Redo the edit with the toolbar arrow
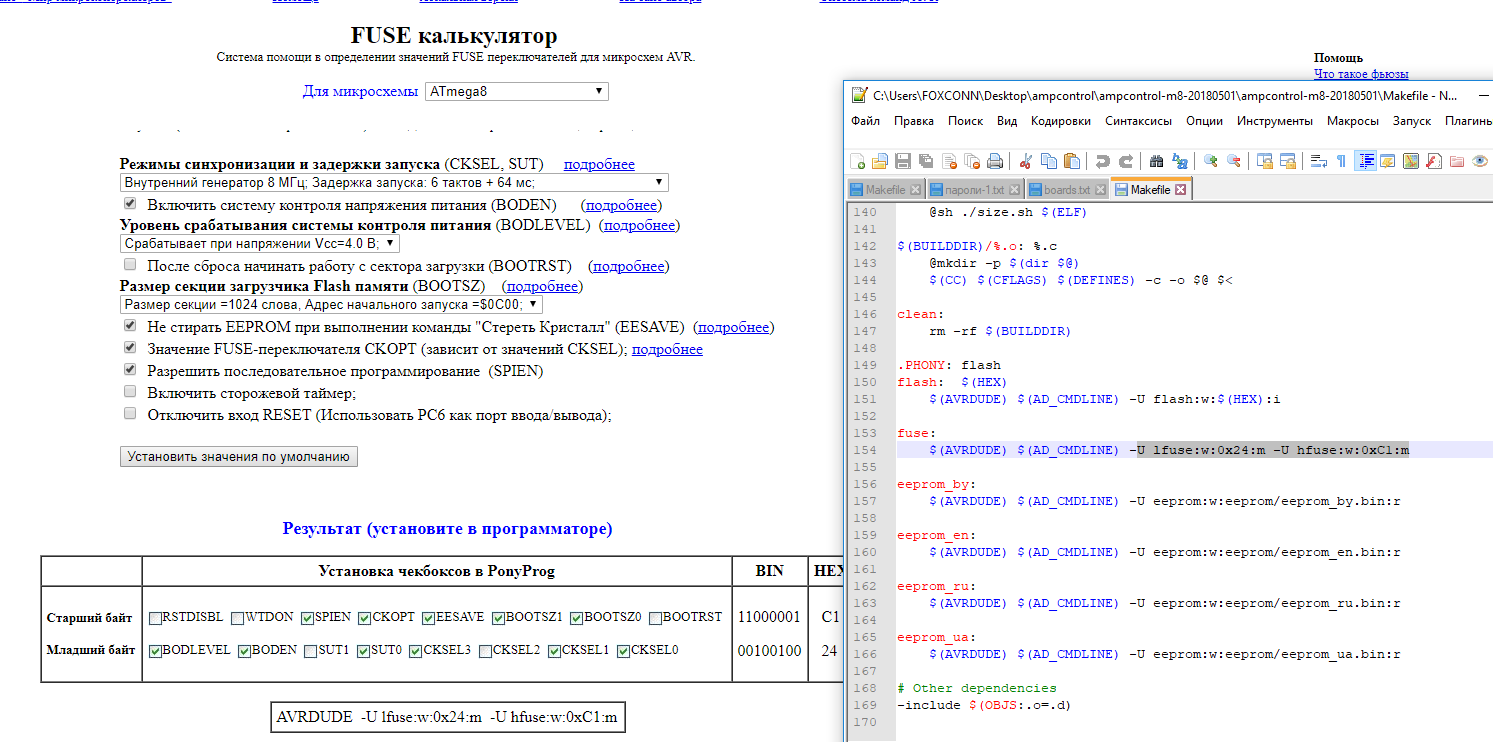1493x742 pixels. [x=1126, y=161]
